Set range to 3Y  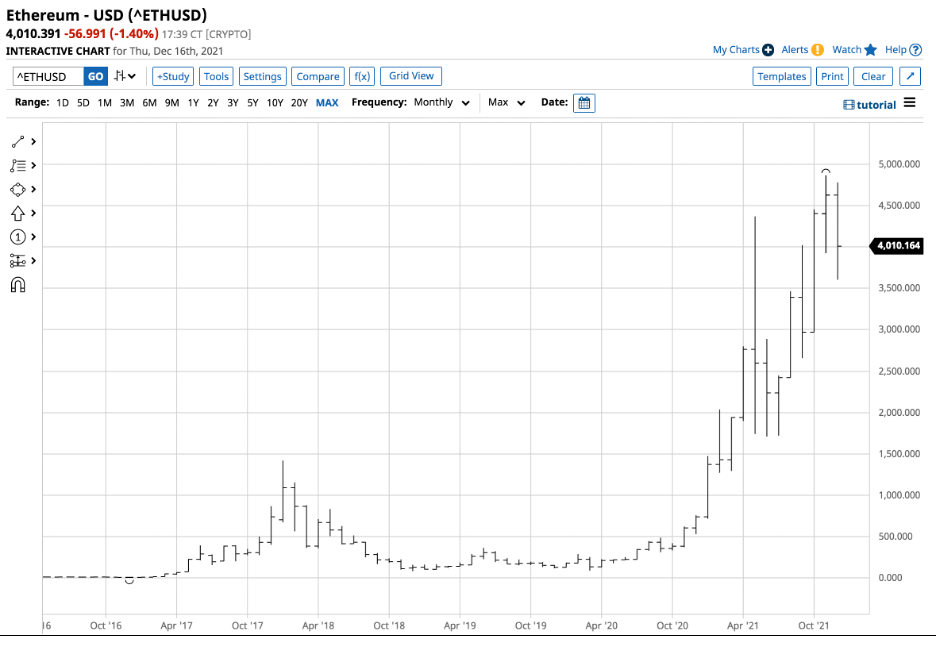click(x=233, y=103)
